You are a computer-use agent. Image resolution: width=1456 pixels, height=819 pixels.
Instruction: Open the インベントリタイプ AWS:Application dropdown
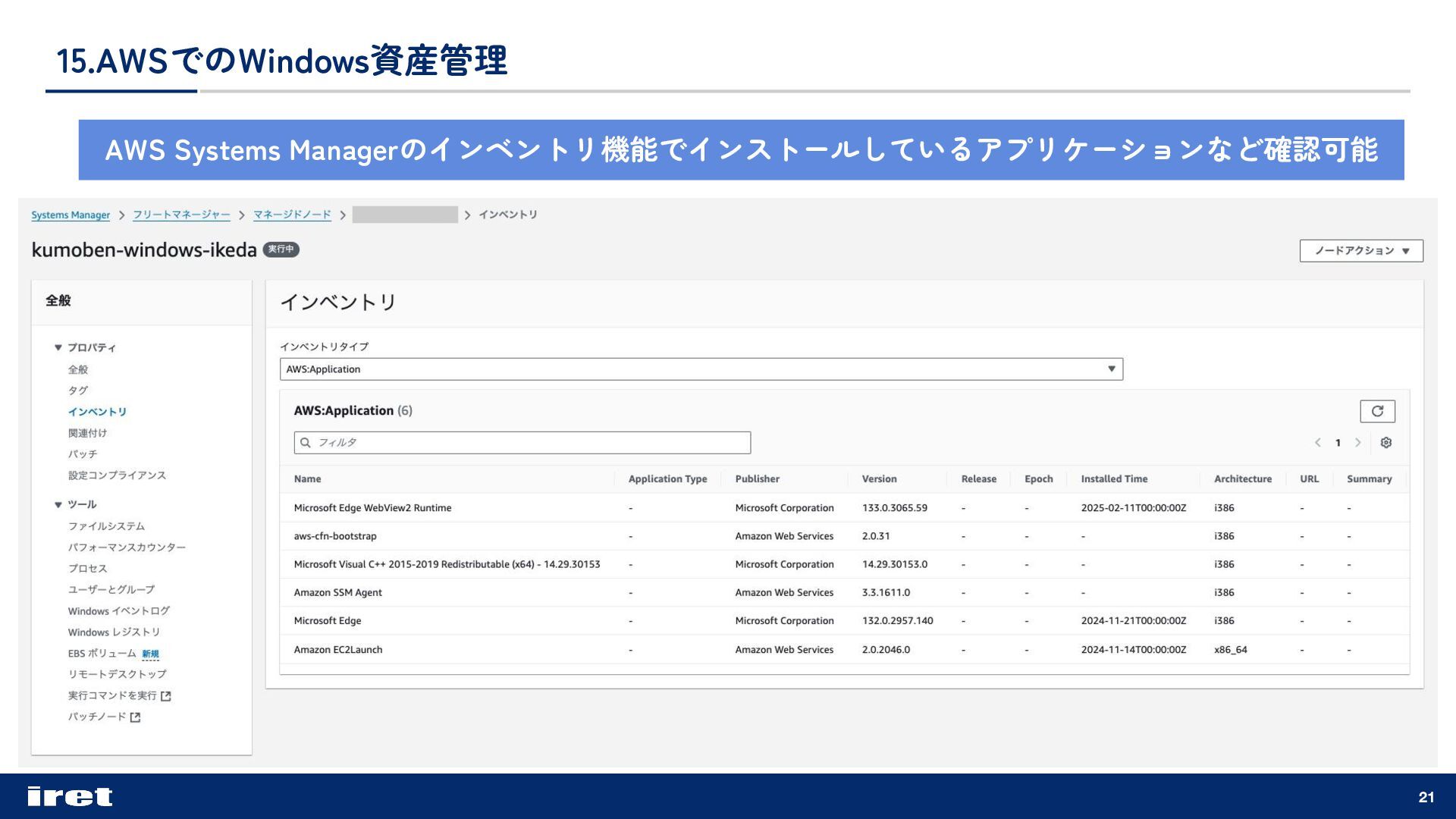pyautogui.click(x=701, y=369)
